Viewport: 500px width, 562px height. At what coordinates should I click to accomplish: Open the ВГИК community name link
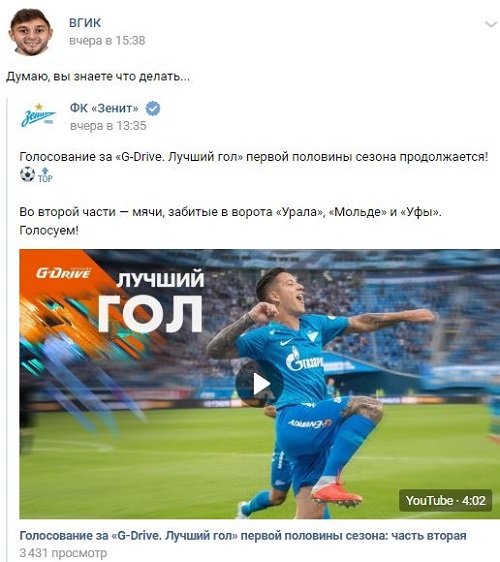click(x=85, y=23)
